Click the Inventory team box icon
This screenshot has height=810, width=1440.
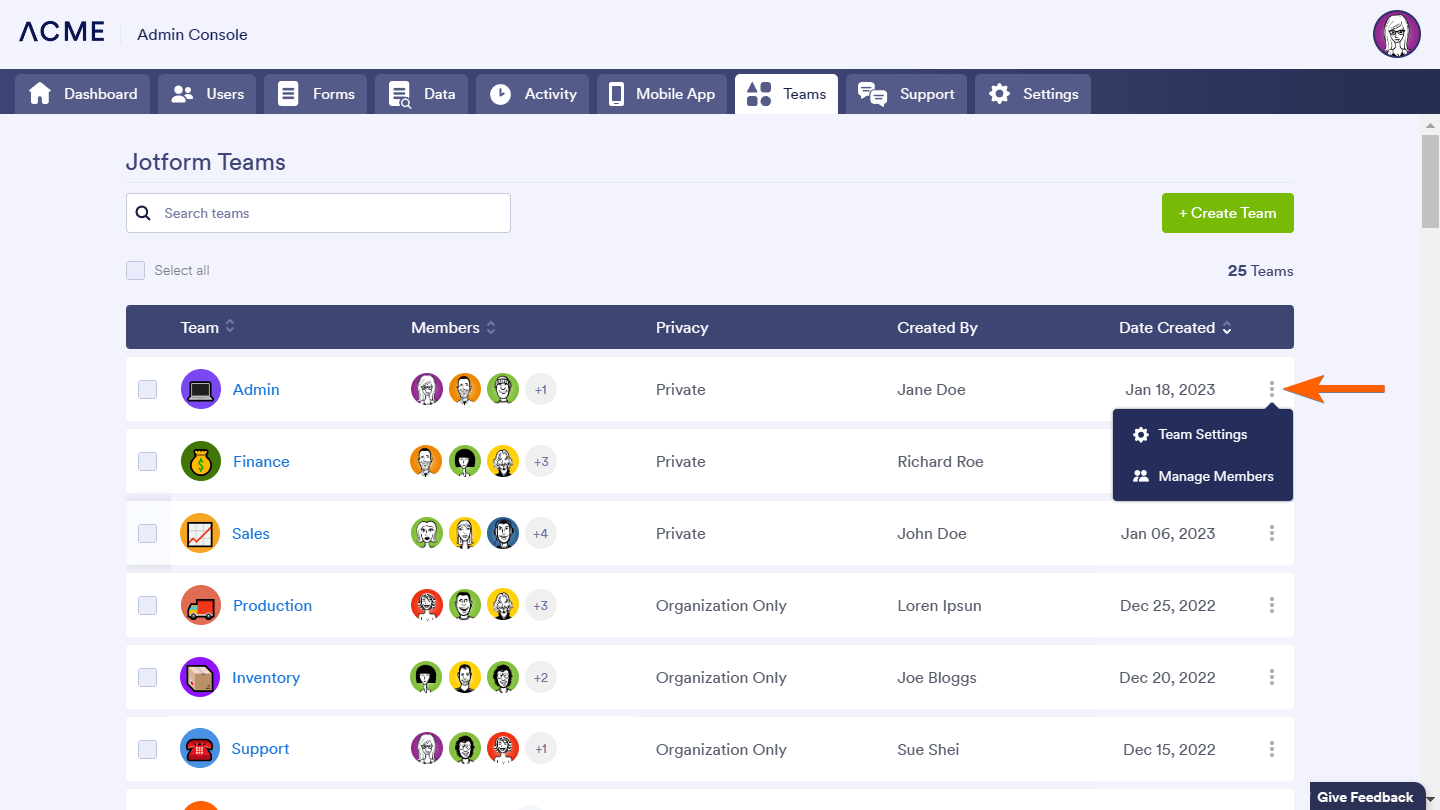(200, 677)
